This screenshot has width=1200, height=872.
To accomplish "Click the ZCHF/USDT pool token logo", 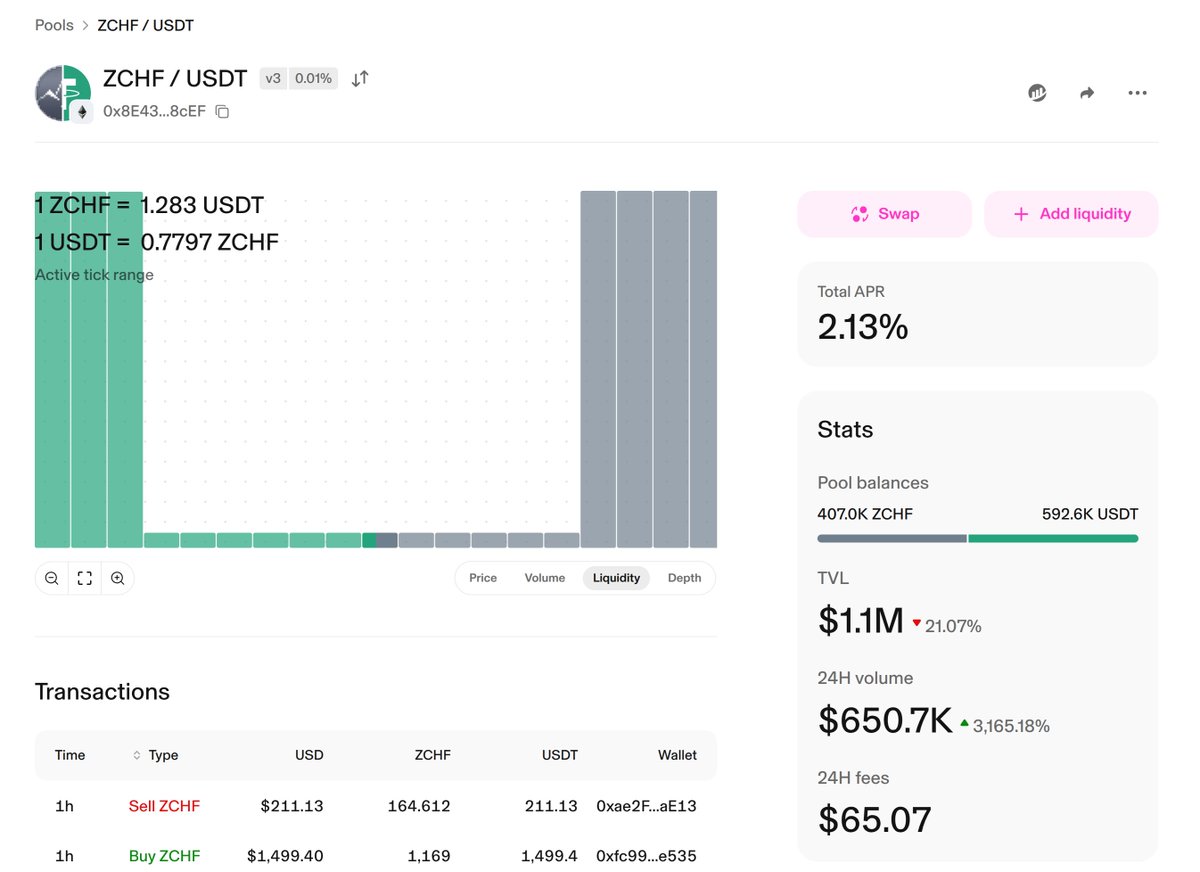I will pos(63,93).
